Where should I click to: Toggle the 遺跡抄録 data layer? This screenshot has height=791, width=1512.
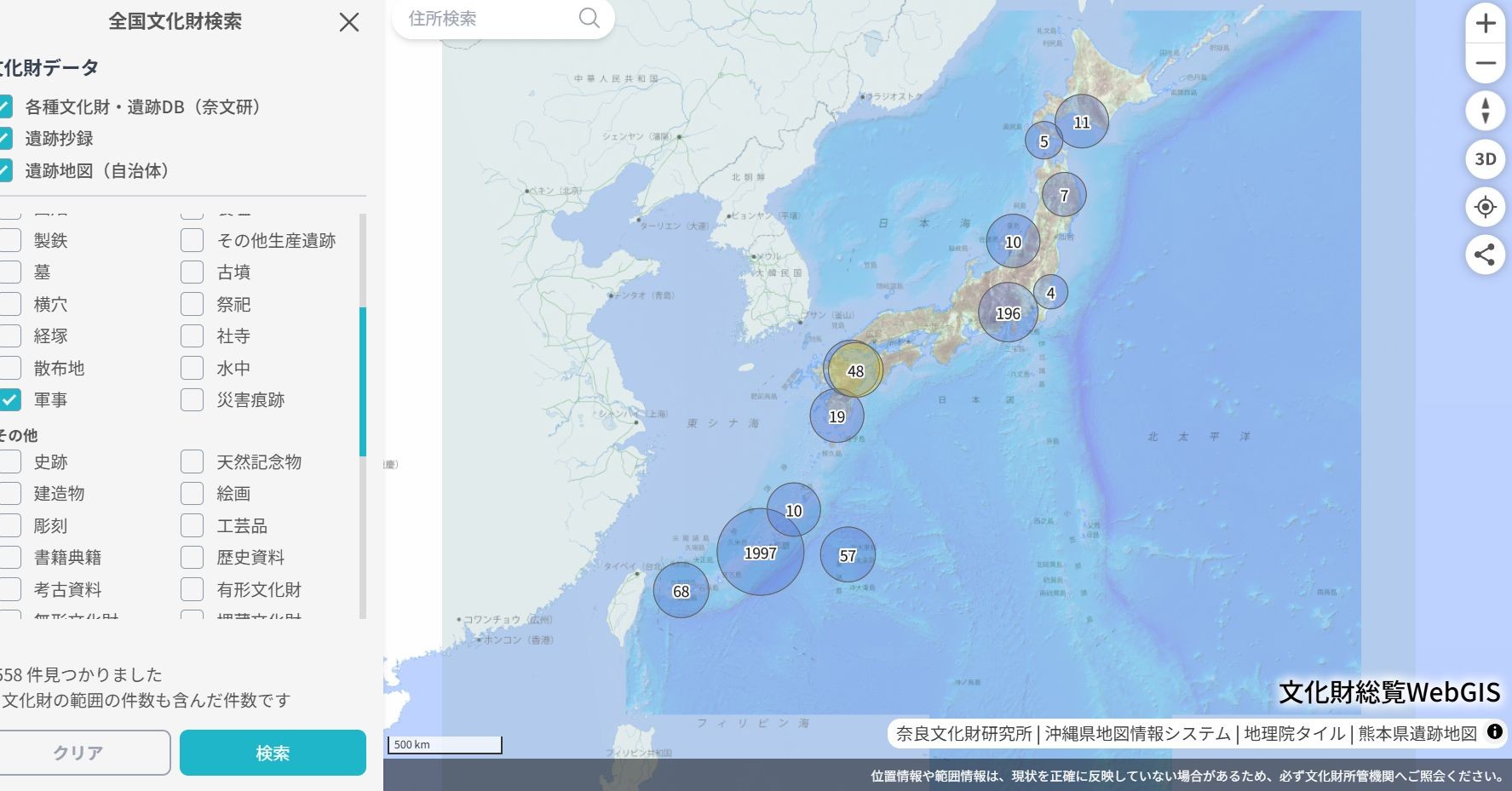[5, 138]
